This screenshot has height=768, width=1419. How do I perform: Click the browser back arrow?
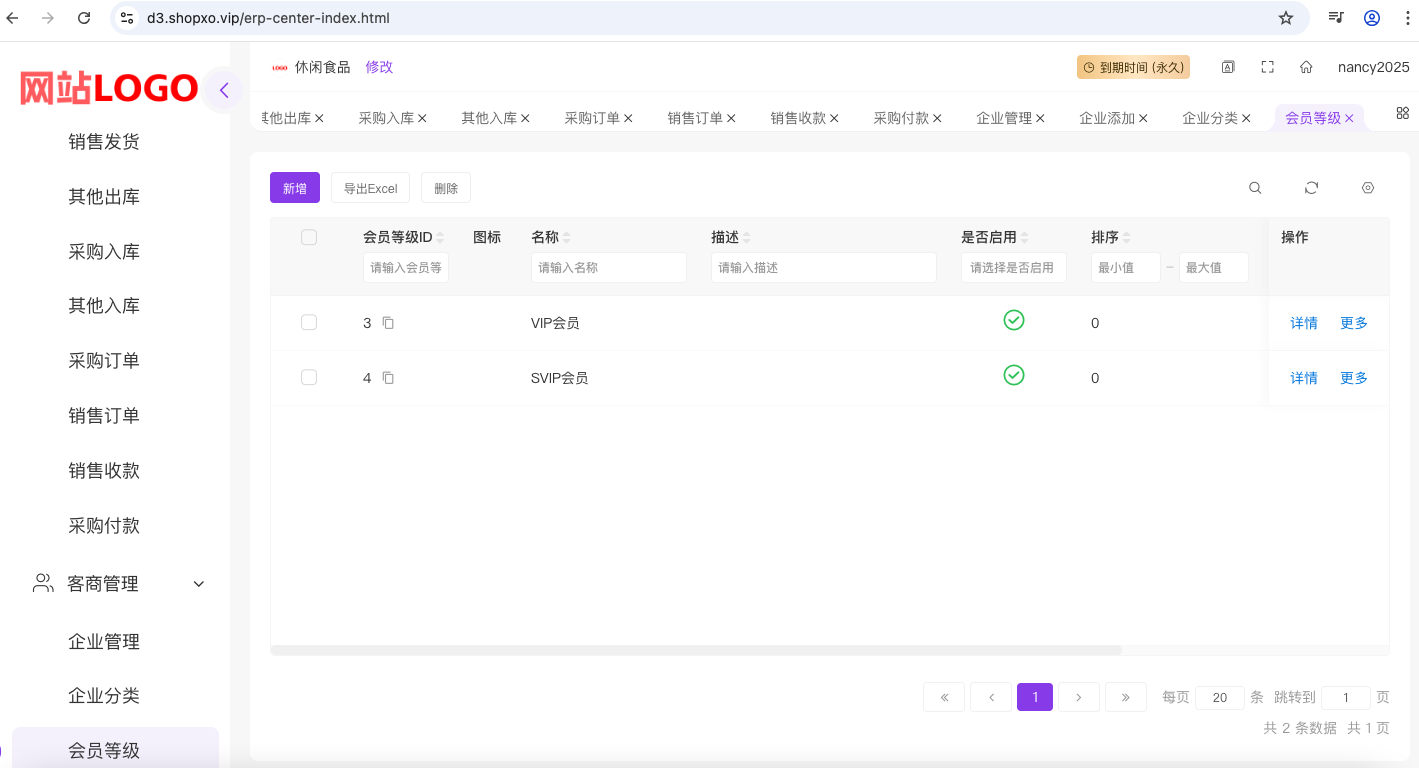(13, 18)
